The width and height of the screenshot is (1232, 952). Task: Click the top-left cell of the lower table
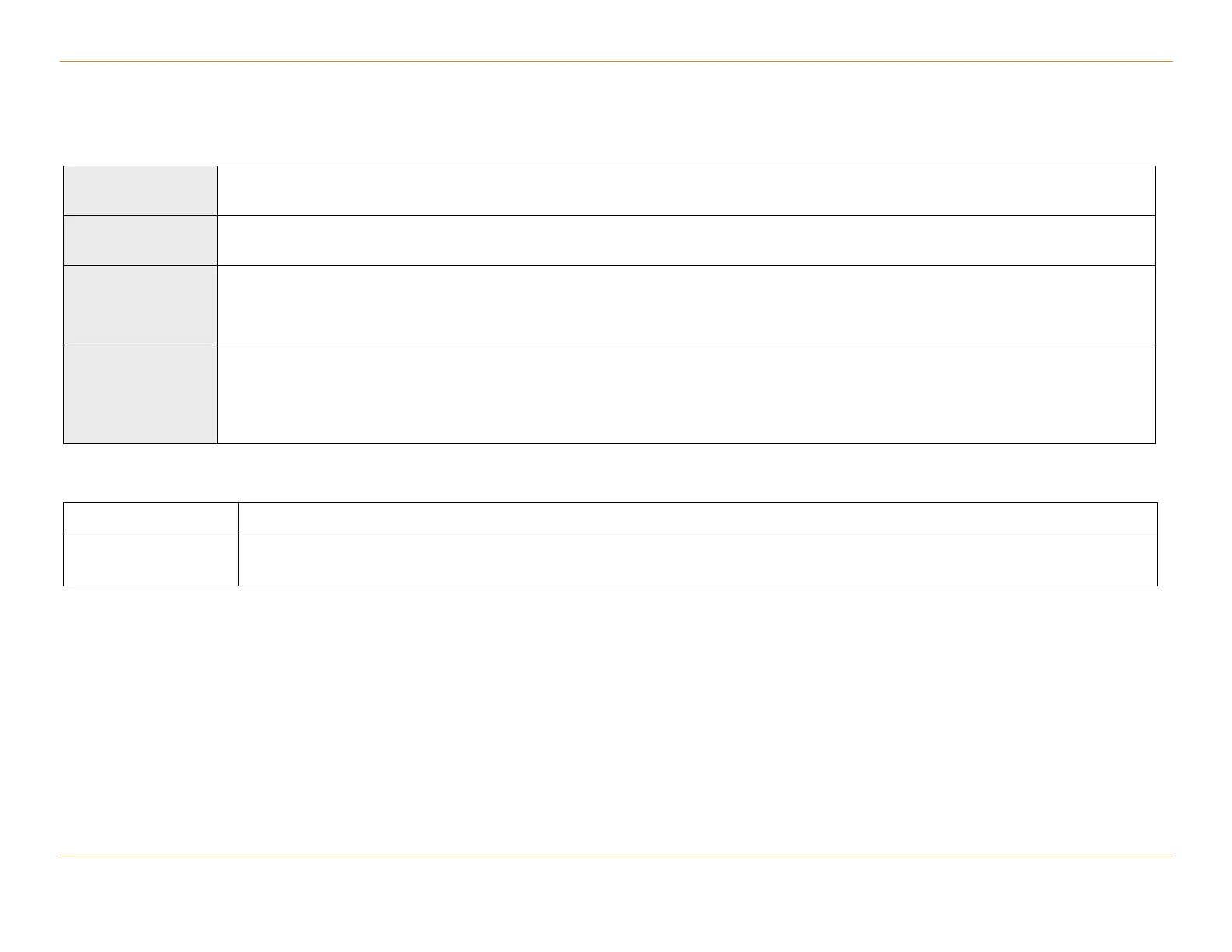(x=150, y=518)
